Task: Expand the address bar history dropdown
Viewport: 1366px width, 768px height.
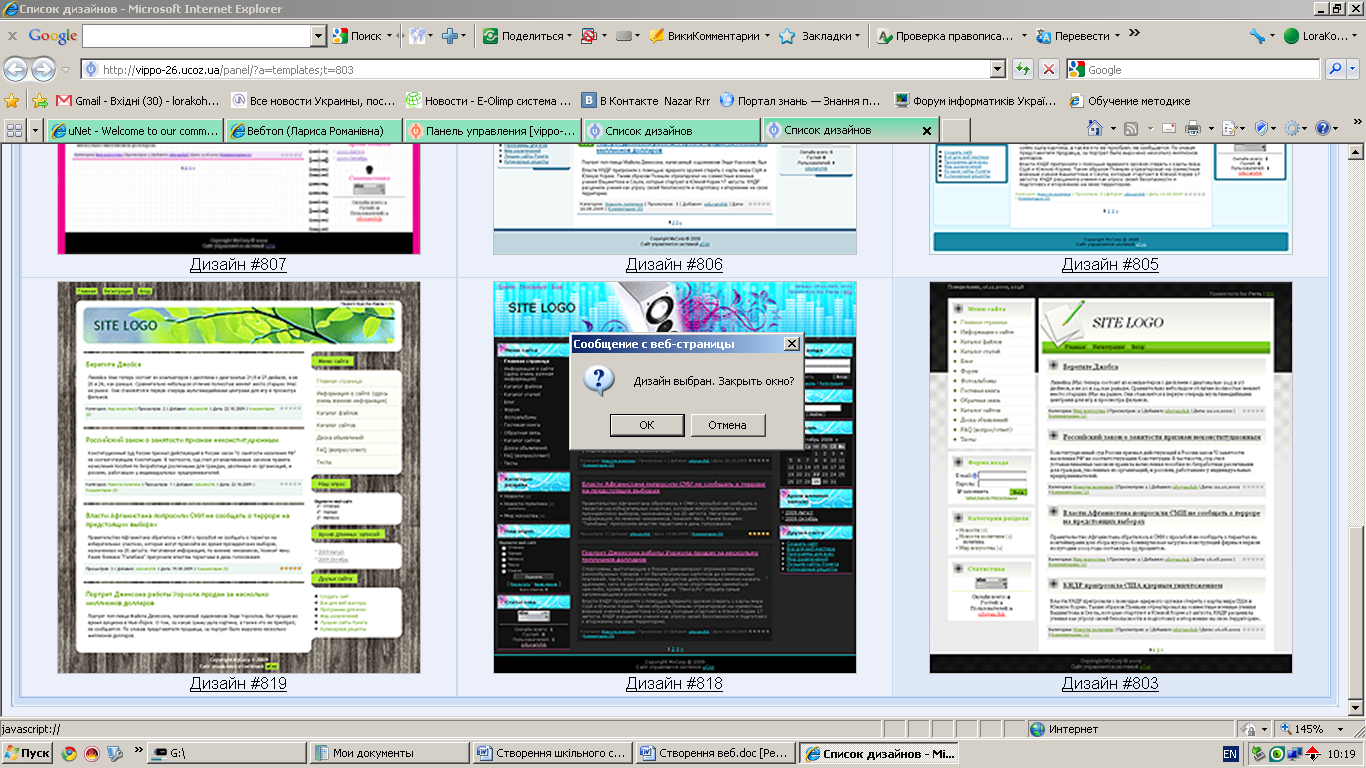Action: tap(997, 70)
